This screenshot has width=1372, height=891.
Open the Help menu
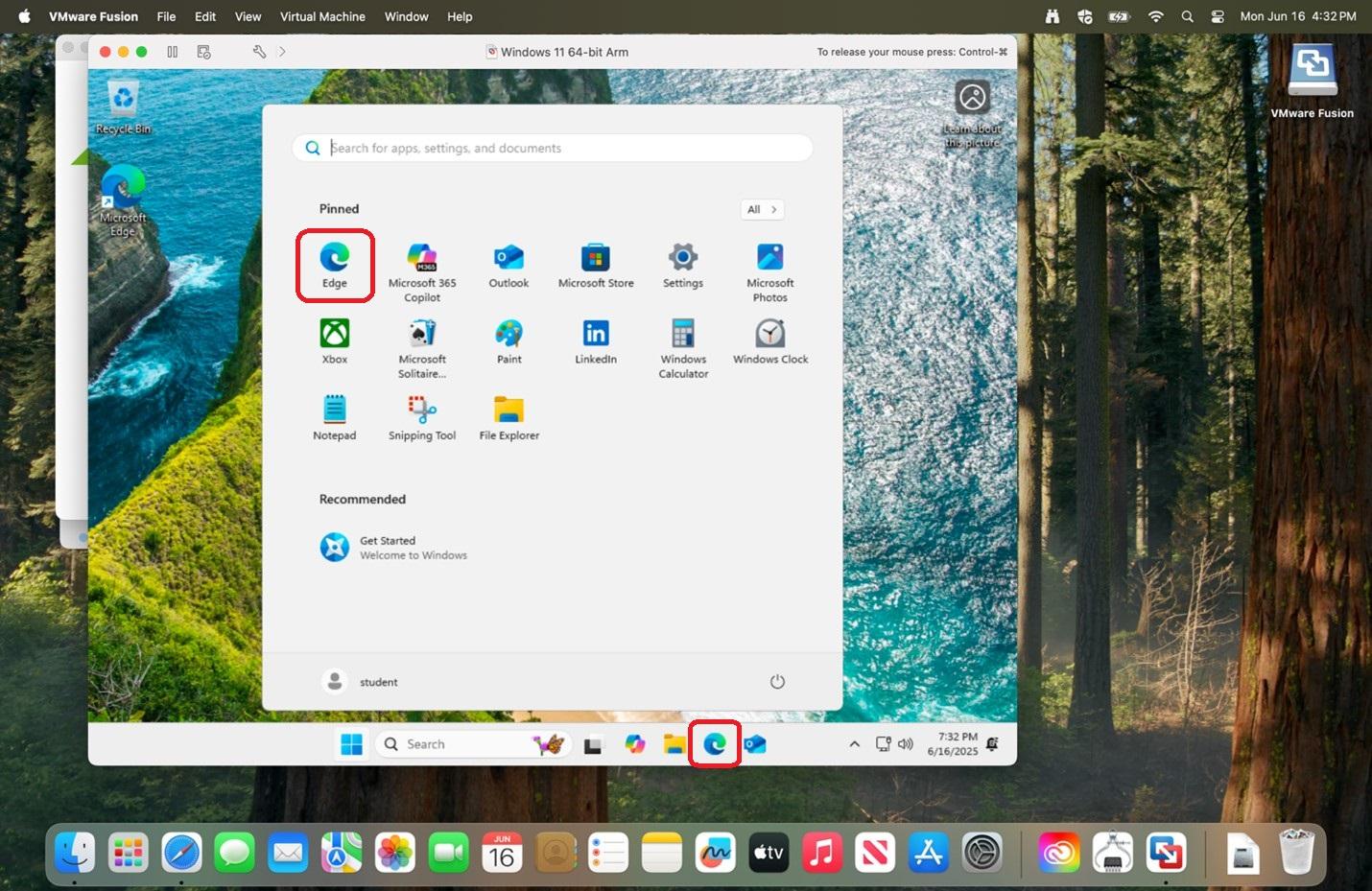(460, 16)
